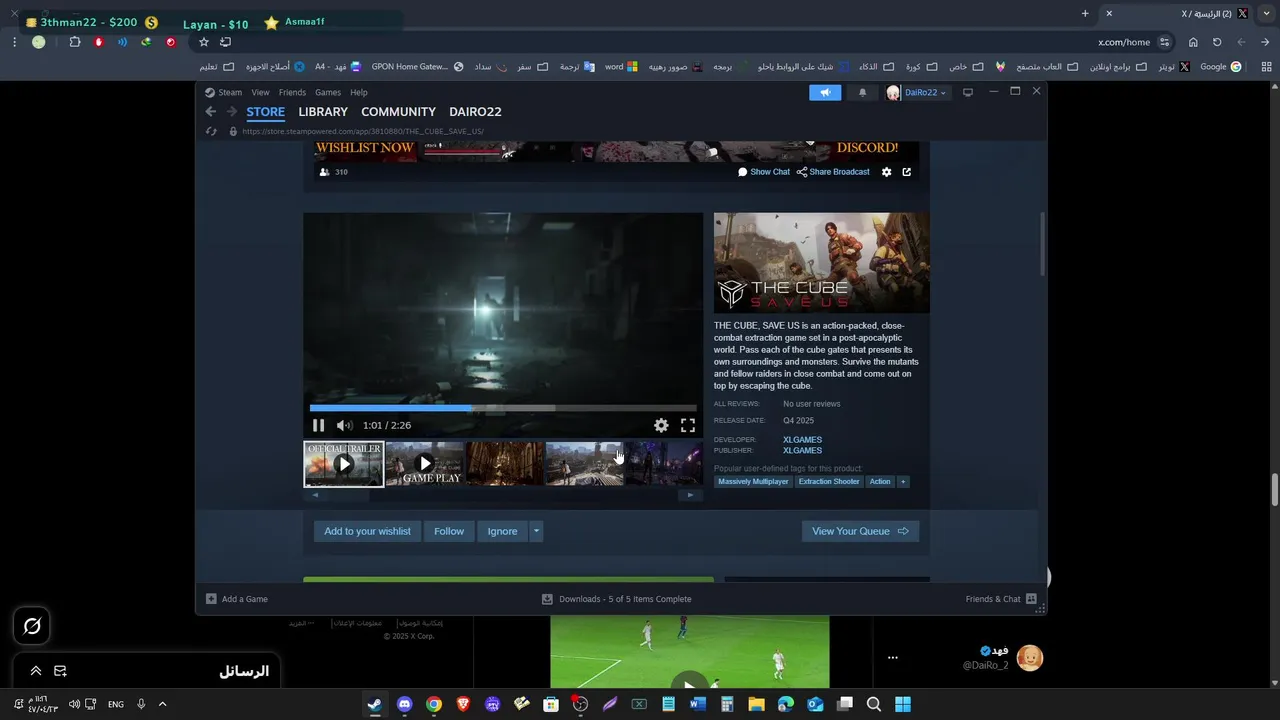Switch to the LIBRARY tab

click(x=323, y=112)
